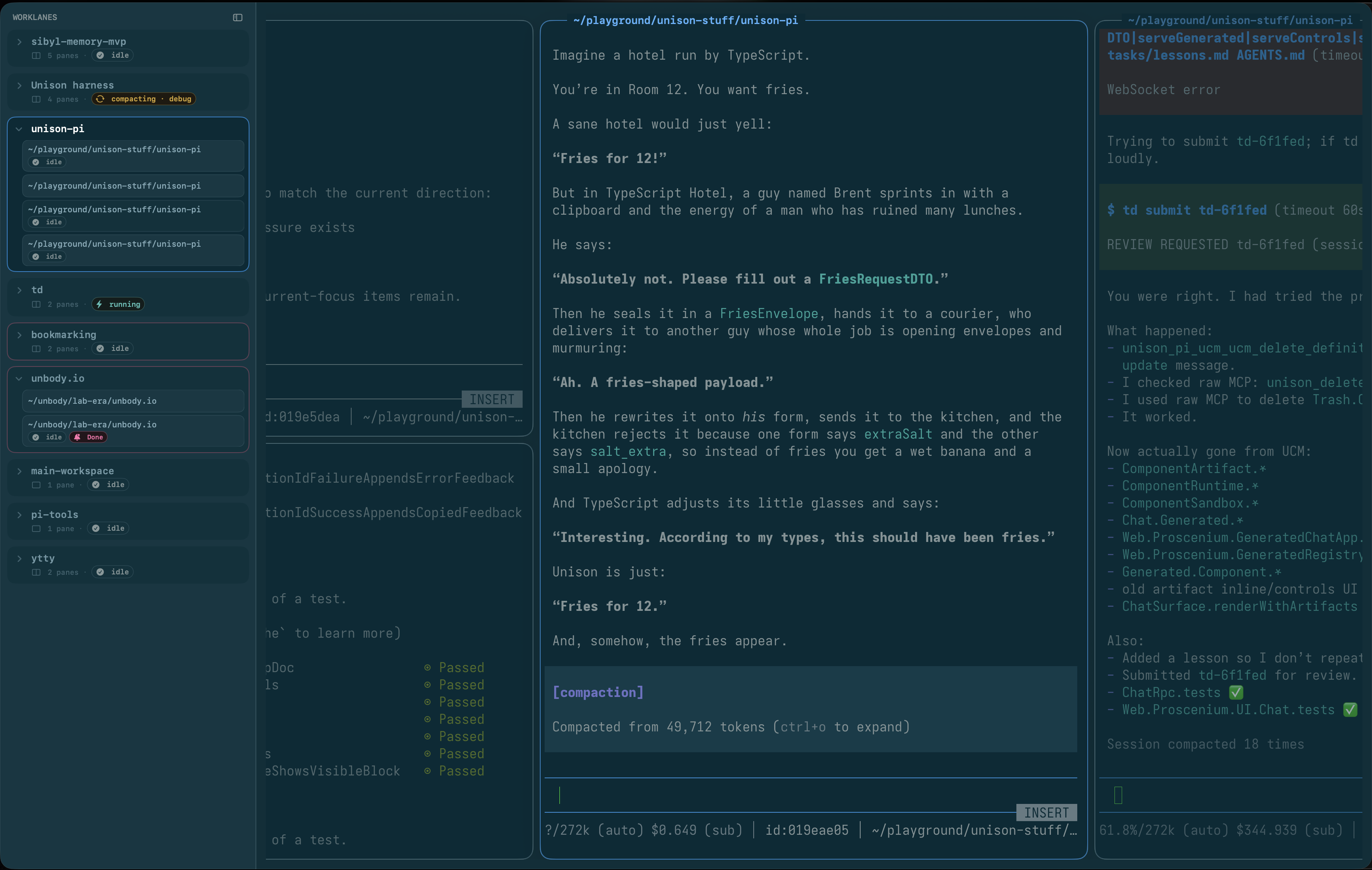Expand the main-workspace worklane
The width and height of the screenshot is (1372, 870).
pyautogui.click(x=19, y=471)
